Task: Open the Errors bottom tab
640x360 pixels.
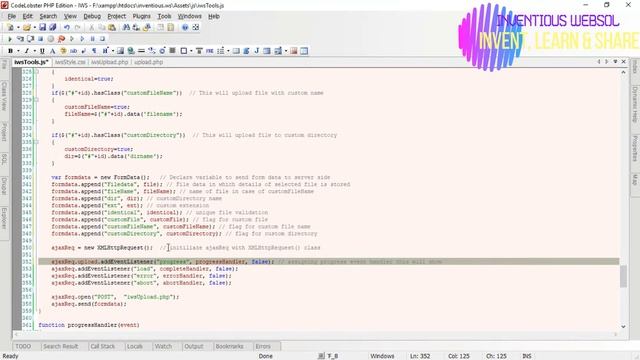Action: pos(263,346)
